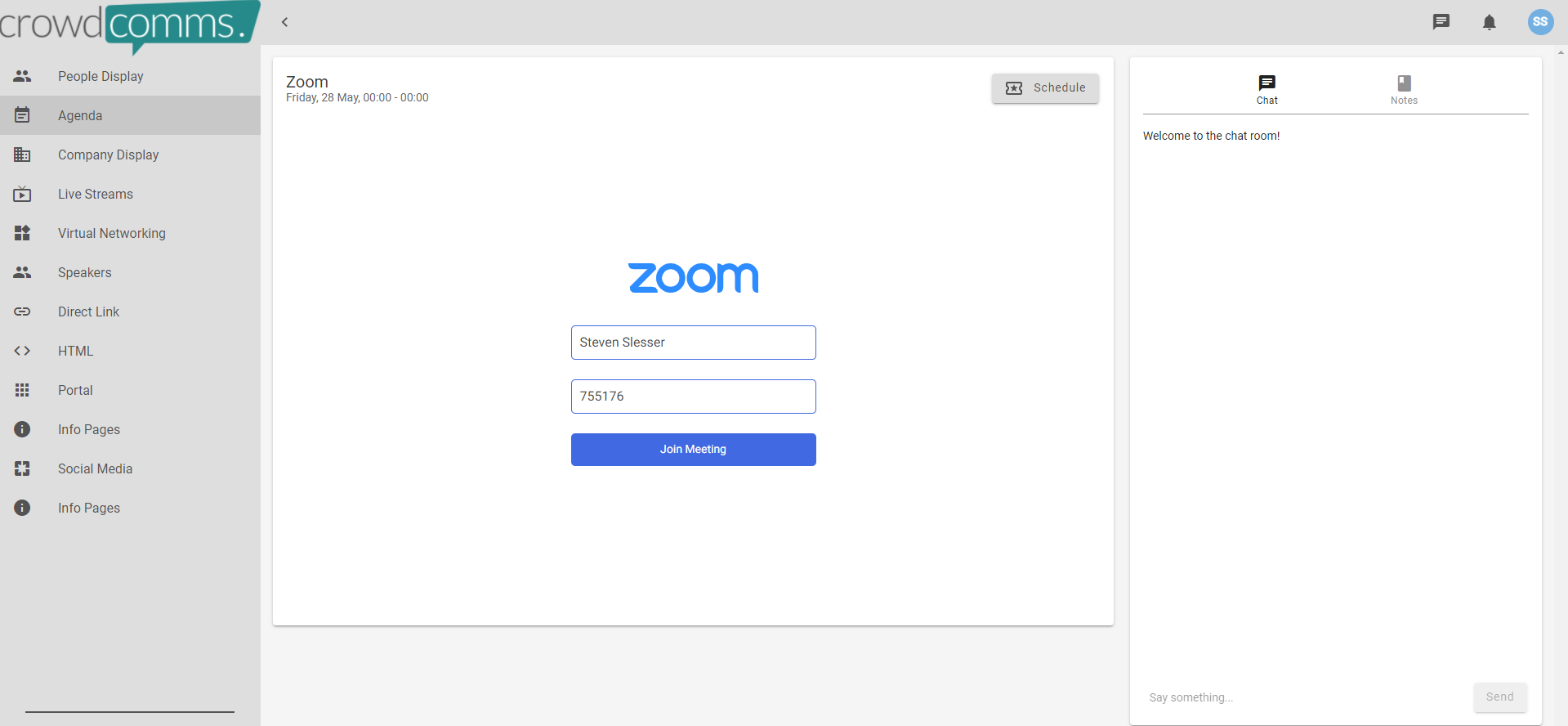Open People Display in the sidebar

pyautogui.click(x=101, y=76)
